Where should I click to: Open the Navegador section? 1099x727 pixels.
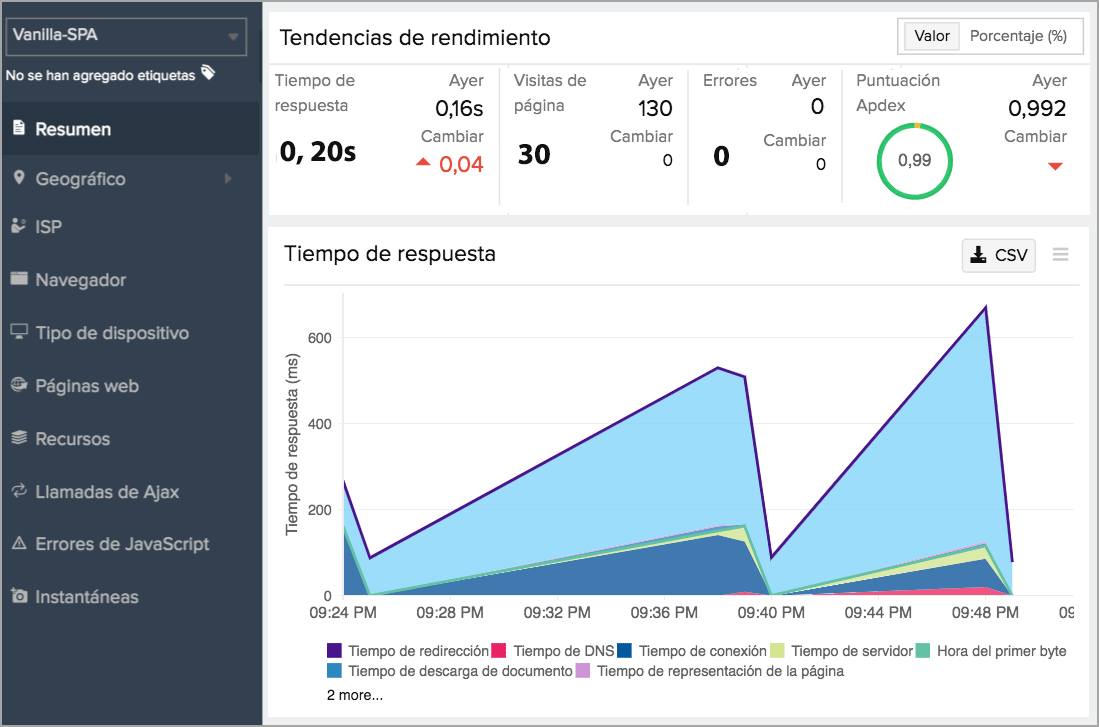pyautogui.click(x=131, y=280)
